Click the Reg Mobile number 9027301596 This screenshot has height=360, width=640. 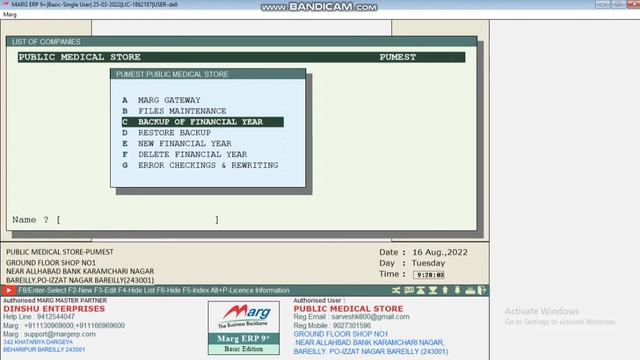352,326
